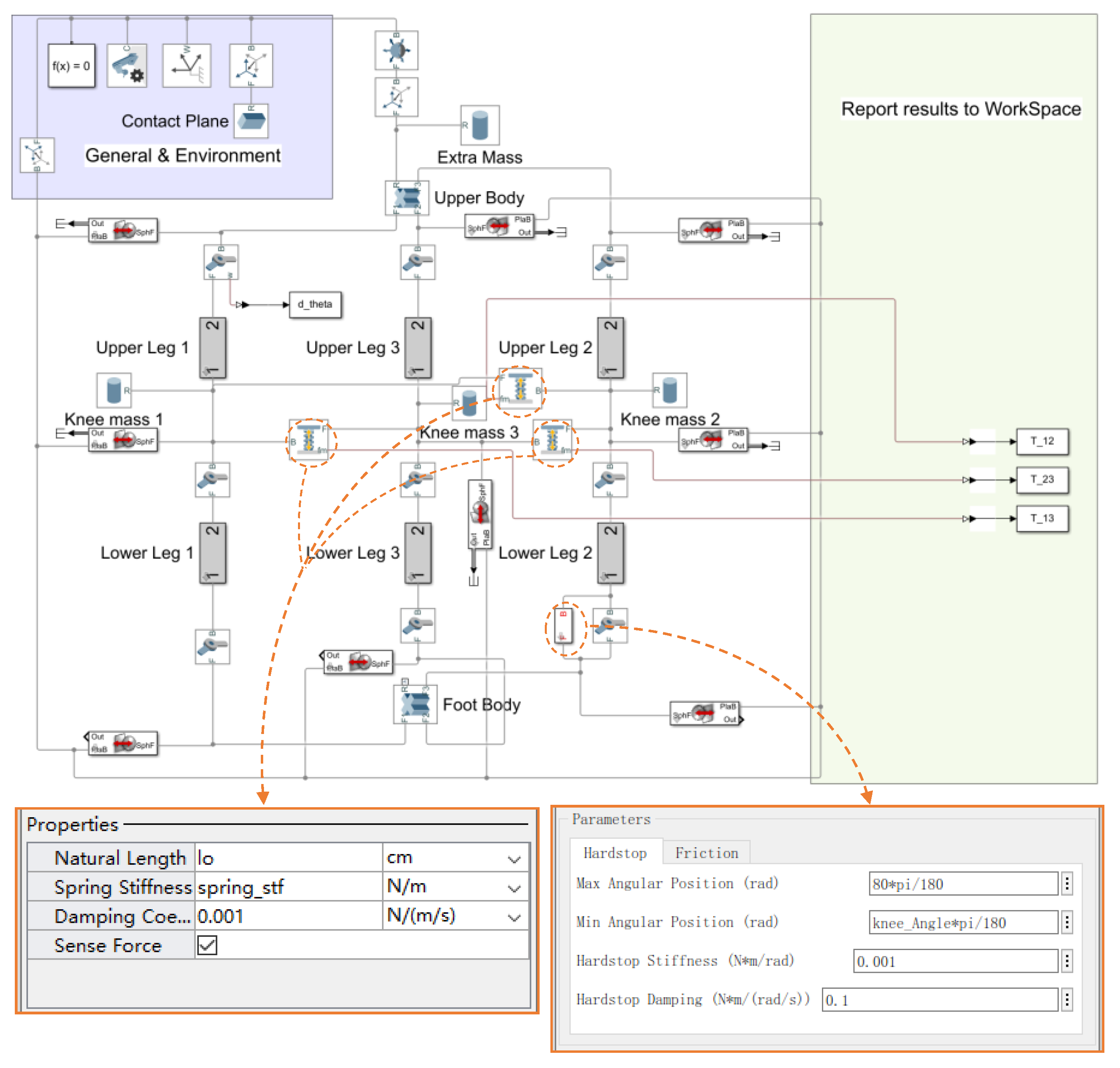The height and width of the screenshot is (1068, 1120).
Task: Open the Contact Plane block
Action: point(251,121)
